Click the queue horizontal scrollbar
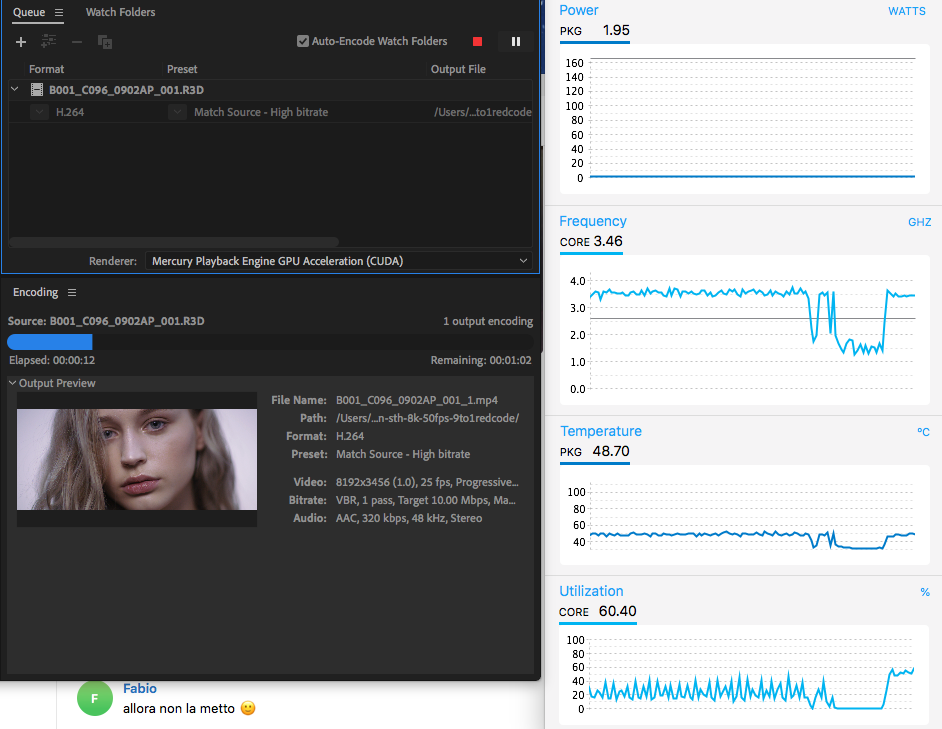The image size is (942, 729). (x=174, y=242)
